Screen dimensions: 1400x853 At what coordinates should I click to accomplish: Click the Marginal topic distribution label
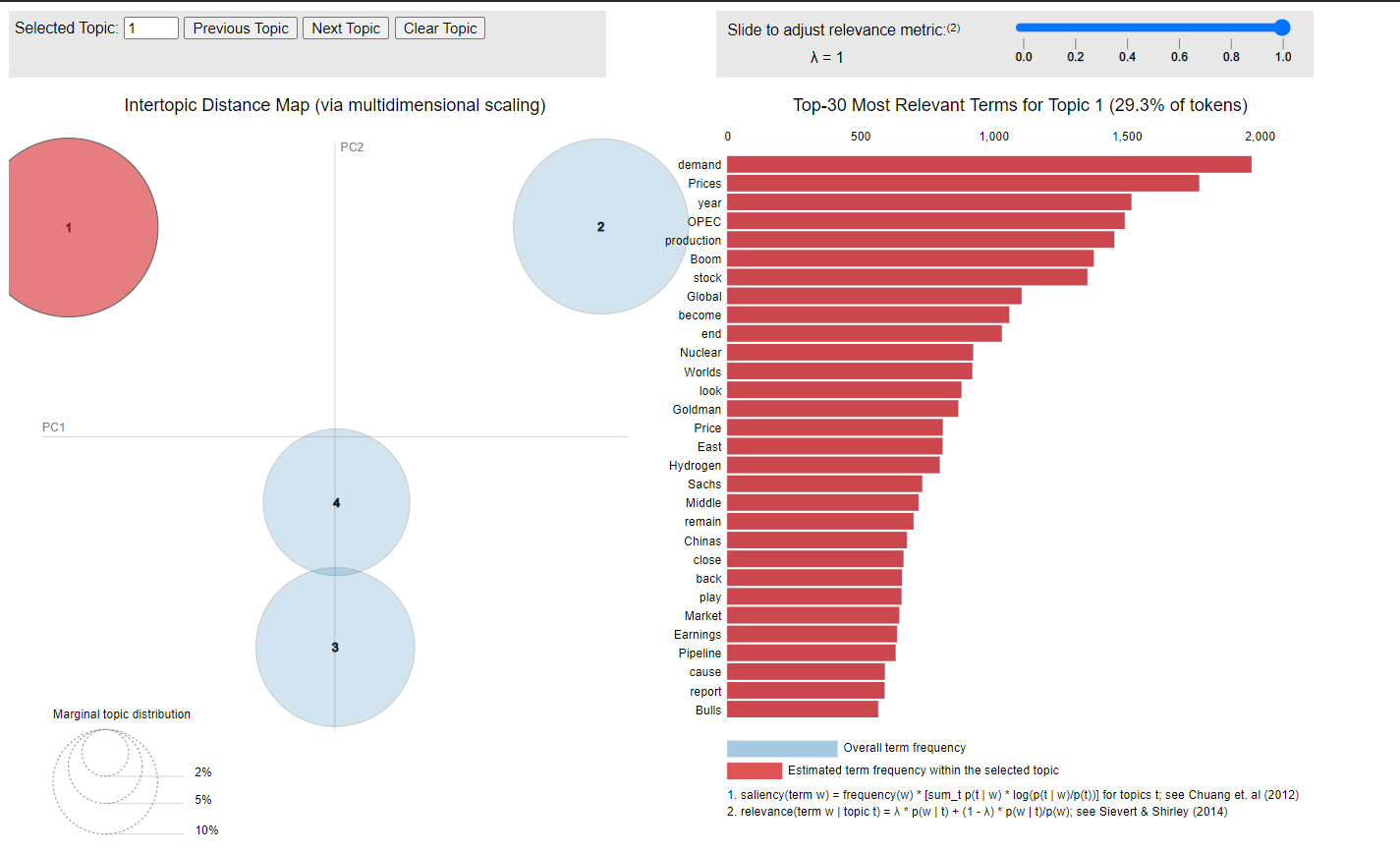tap(122, 714)
